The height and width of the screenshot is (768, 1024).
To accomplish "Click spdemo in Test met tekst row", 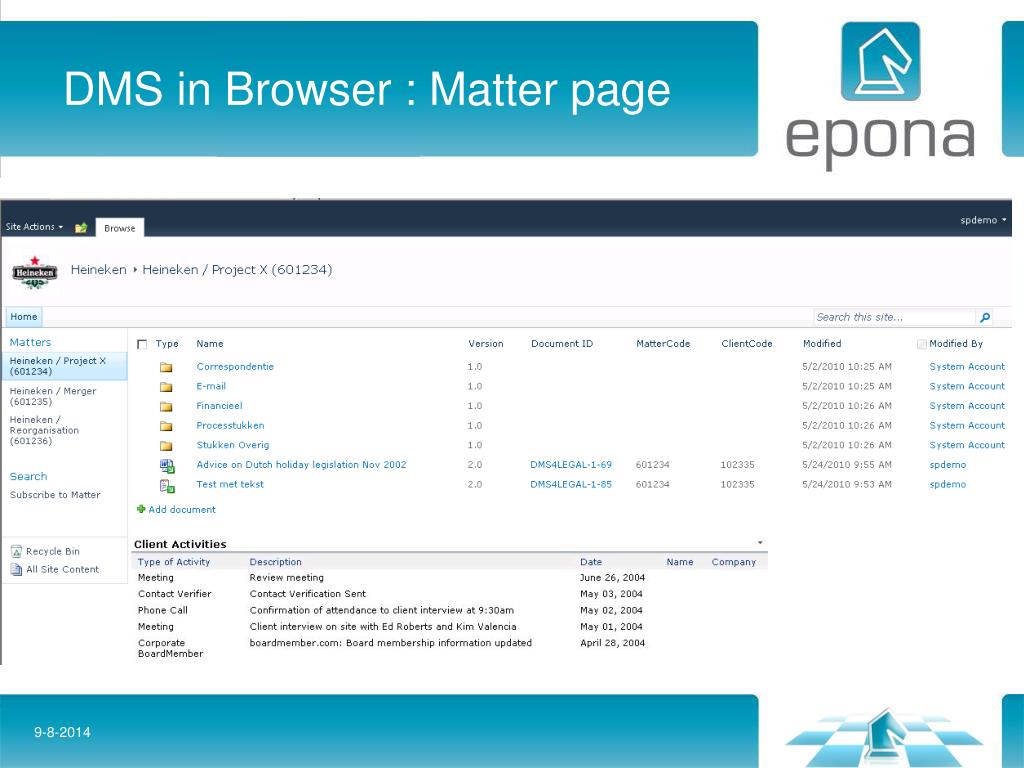I will click(x=947, y=484).
